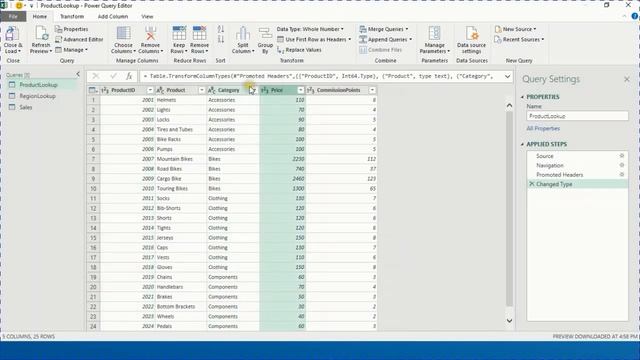Select the Source applied step
Image resolution: width=640 pixels, height=360 pixels.
tap(544, 156)
